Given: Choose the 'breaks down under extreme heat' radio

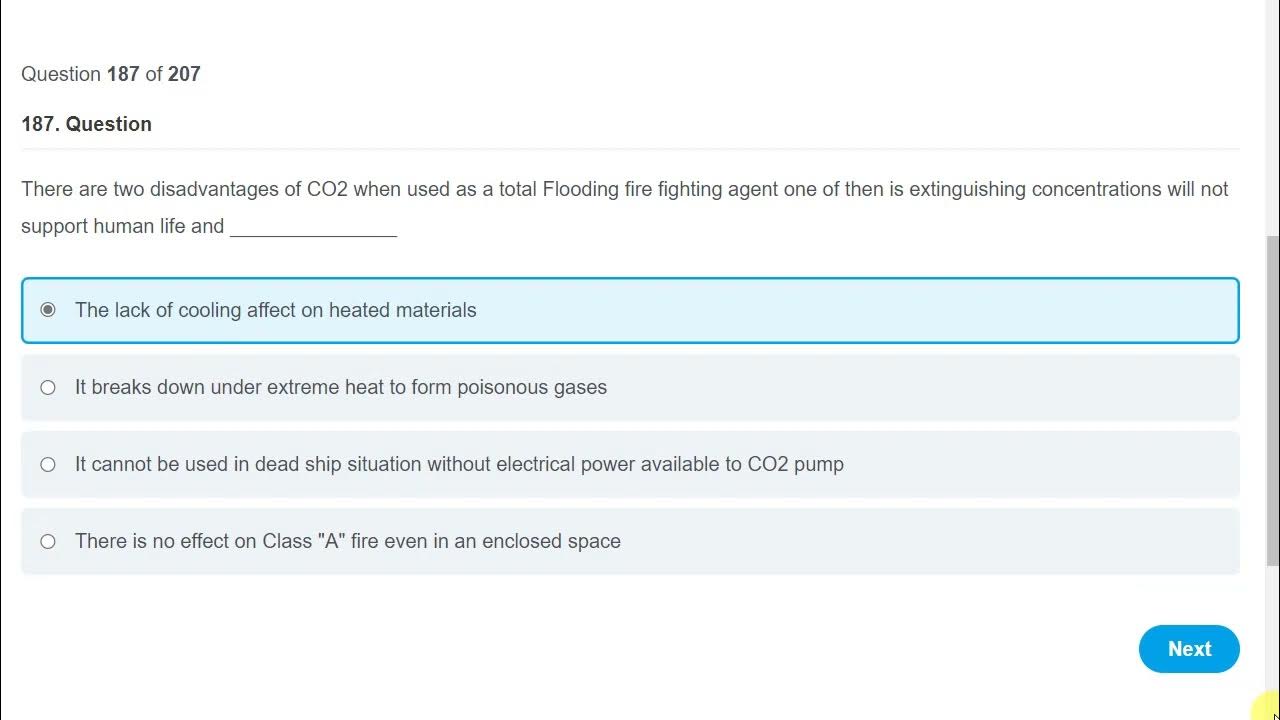Looking at the screenshot, I should tap(48, 387).
